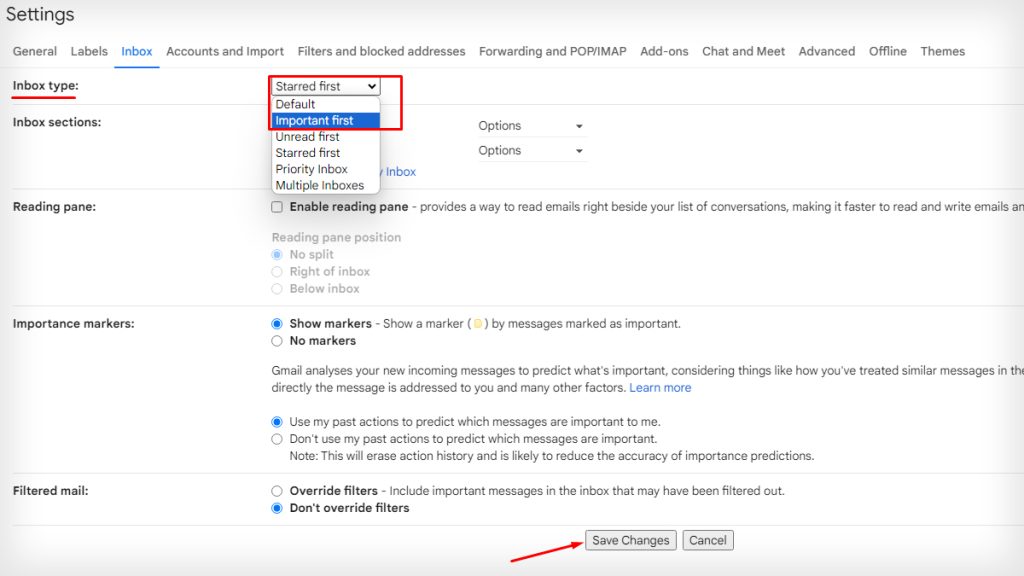The width and height of the screenshot is (1024, 576).
Task: Open the Themes tab
Action: [x=942, y=51]
